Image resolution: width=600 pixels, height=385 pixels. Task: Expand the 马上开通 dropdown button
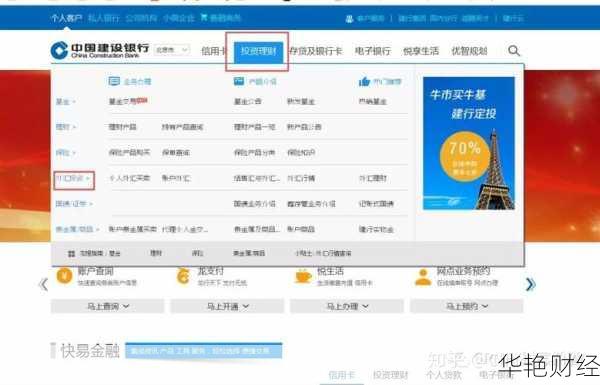(x=227, y=306)
